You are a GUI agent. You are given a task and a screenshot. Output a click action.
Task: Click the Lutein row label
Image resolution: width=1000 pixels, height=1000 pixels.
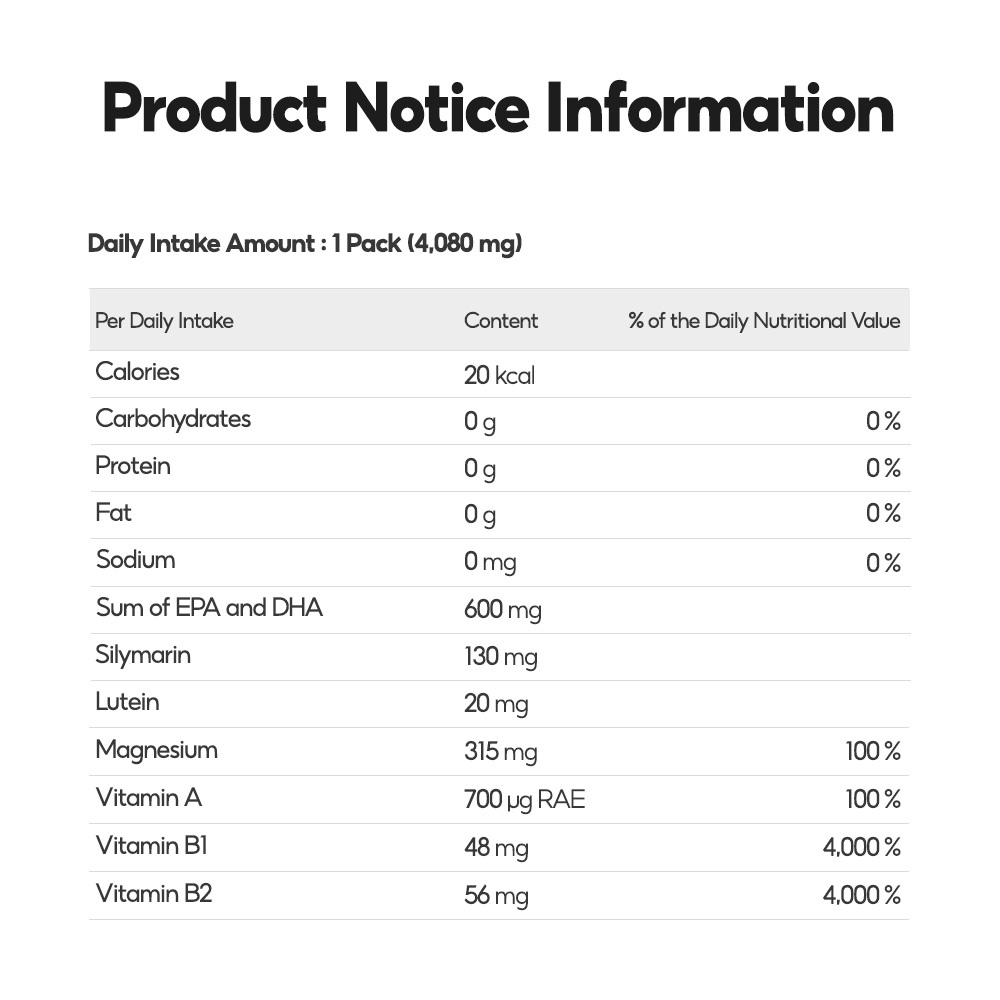pyautogui.click(x=127, y=702)
